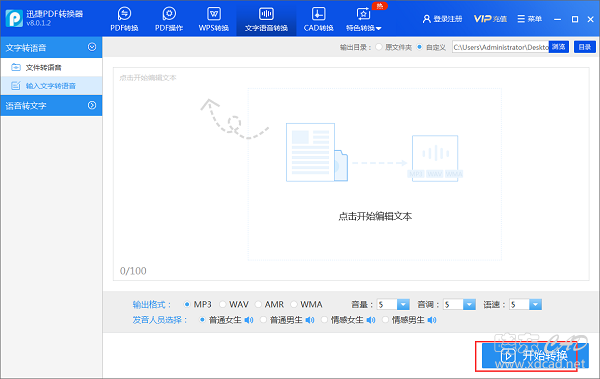The height and width of the screenshot is (379, 600).
Task: Open the 音调 pitch dropdown
Action: [x=469, y=304]
